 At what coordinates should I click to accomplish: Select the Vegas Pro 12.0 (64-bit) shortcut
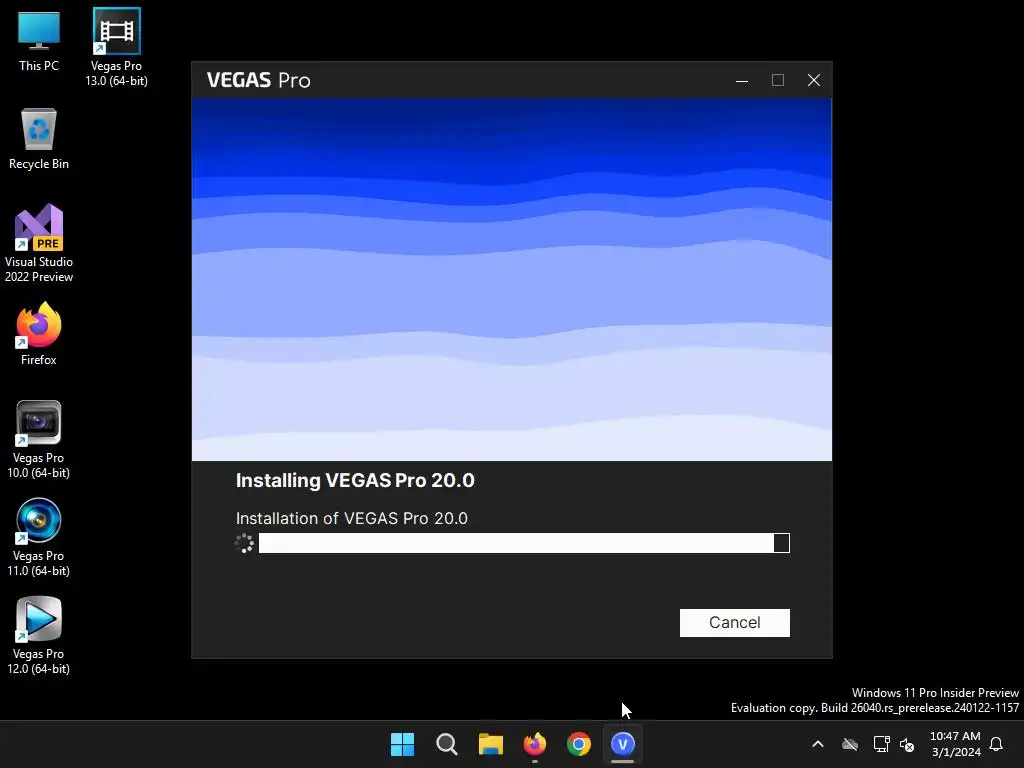[x=39, y=635]
